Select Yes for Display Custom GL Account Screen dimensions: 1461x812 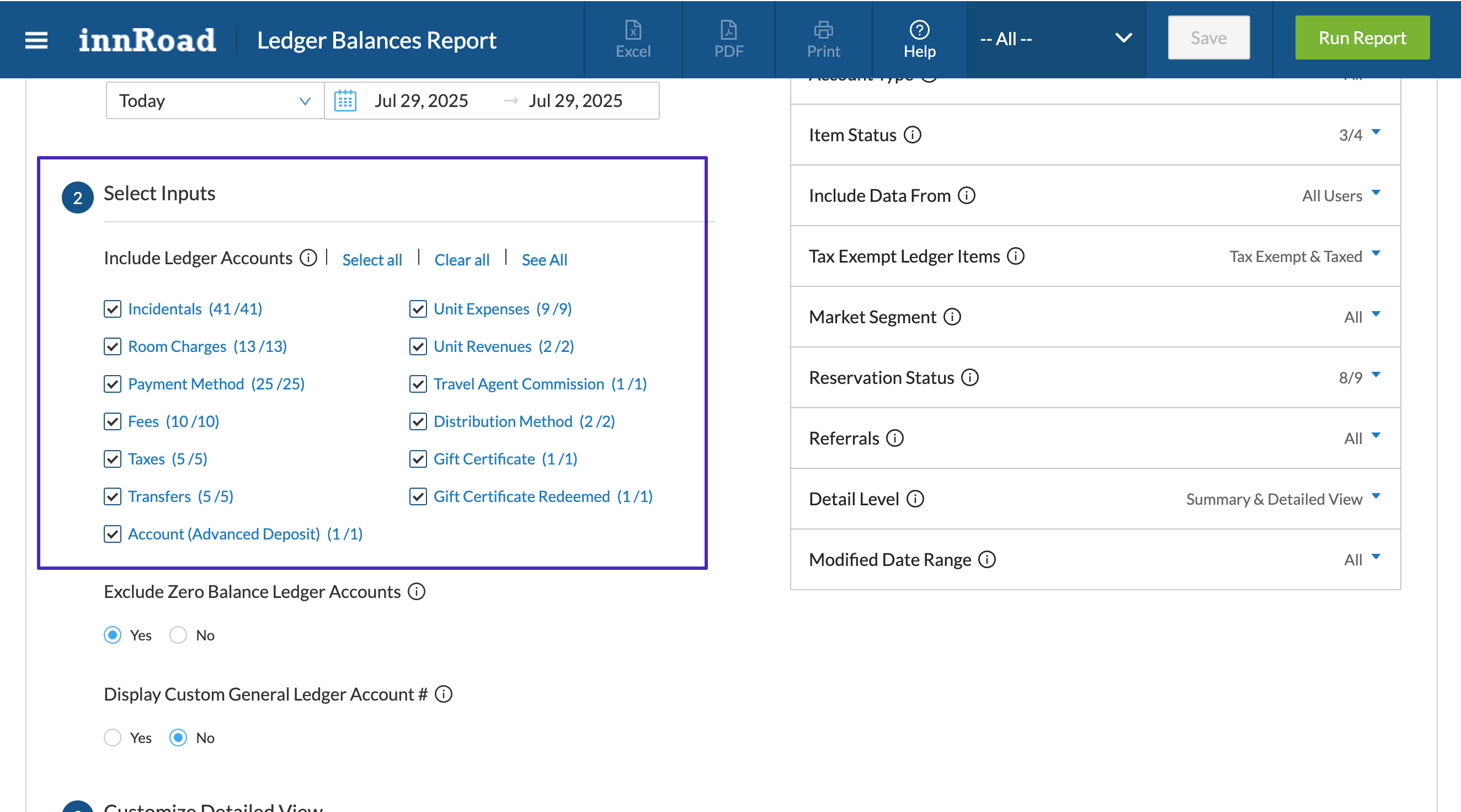(x=113, y=738)
